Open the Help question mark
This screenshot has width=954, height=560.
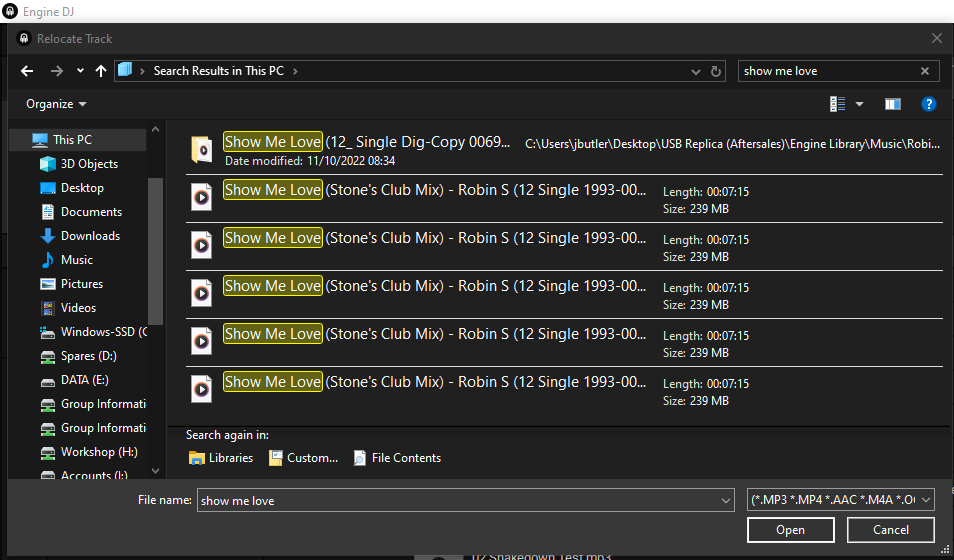(x=928, y=104)
